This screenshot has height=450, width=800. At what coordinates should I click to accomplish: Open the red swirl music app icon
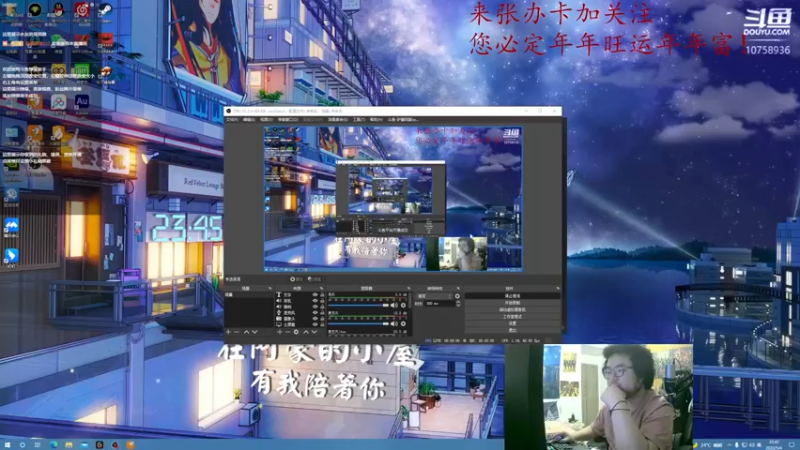(x=82, y=9)
